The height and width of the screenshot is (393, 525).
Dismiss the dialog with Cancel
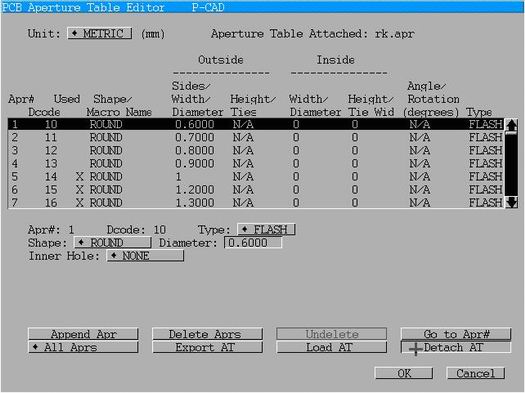point(476,373)
